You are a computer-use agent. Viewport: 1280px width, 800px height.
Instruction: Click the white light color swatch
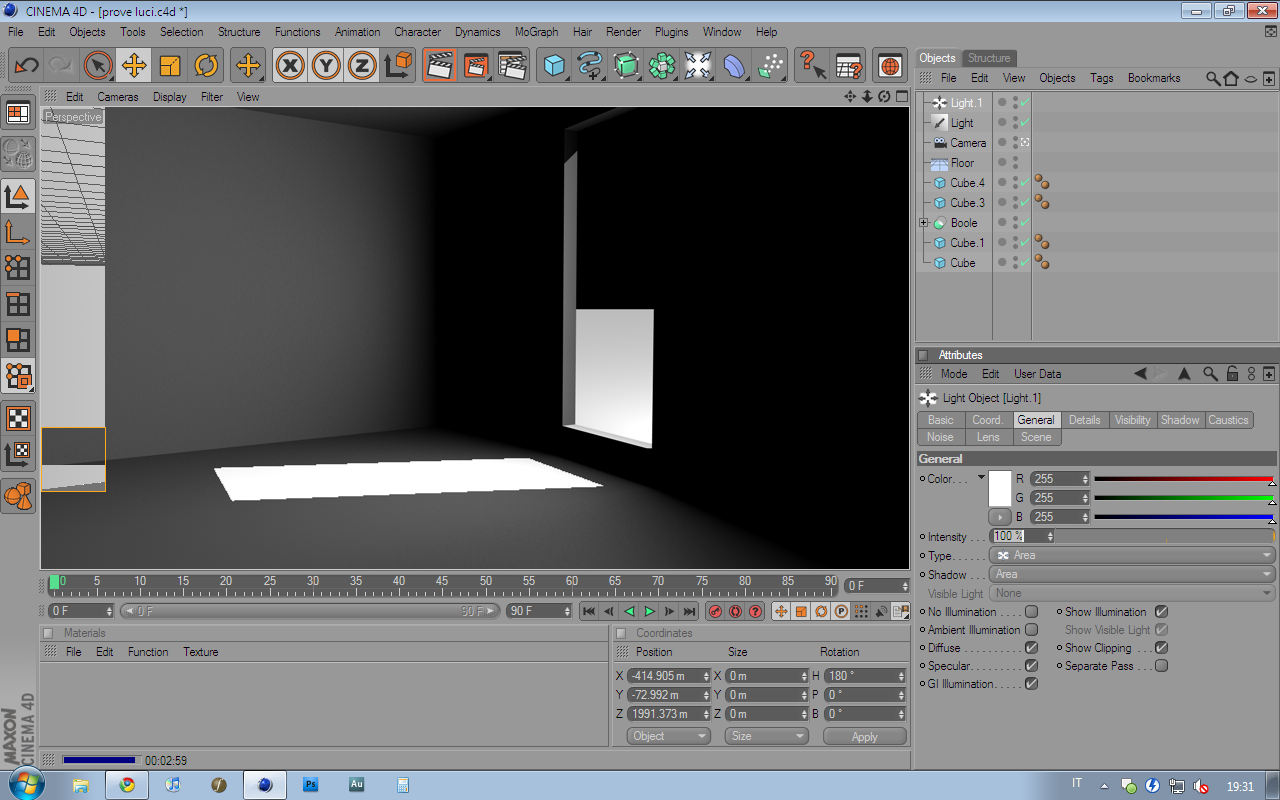(1000, 488)
